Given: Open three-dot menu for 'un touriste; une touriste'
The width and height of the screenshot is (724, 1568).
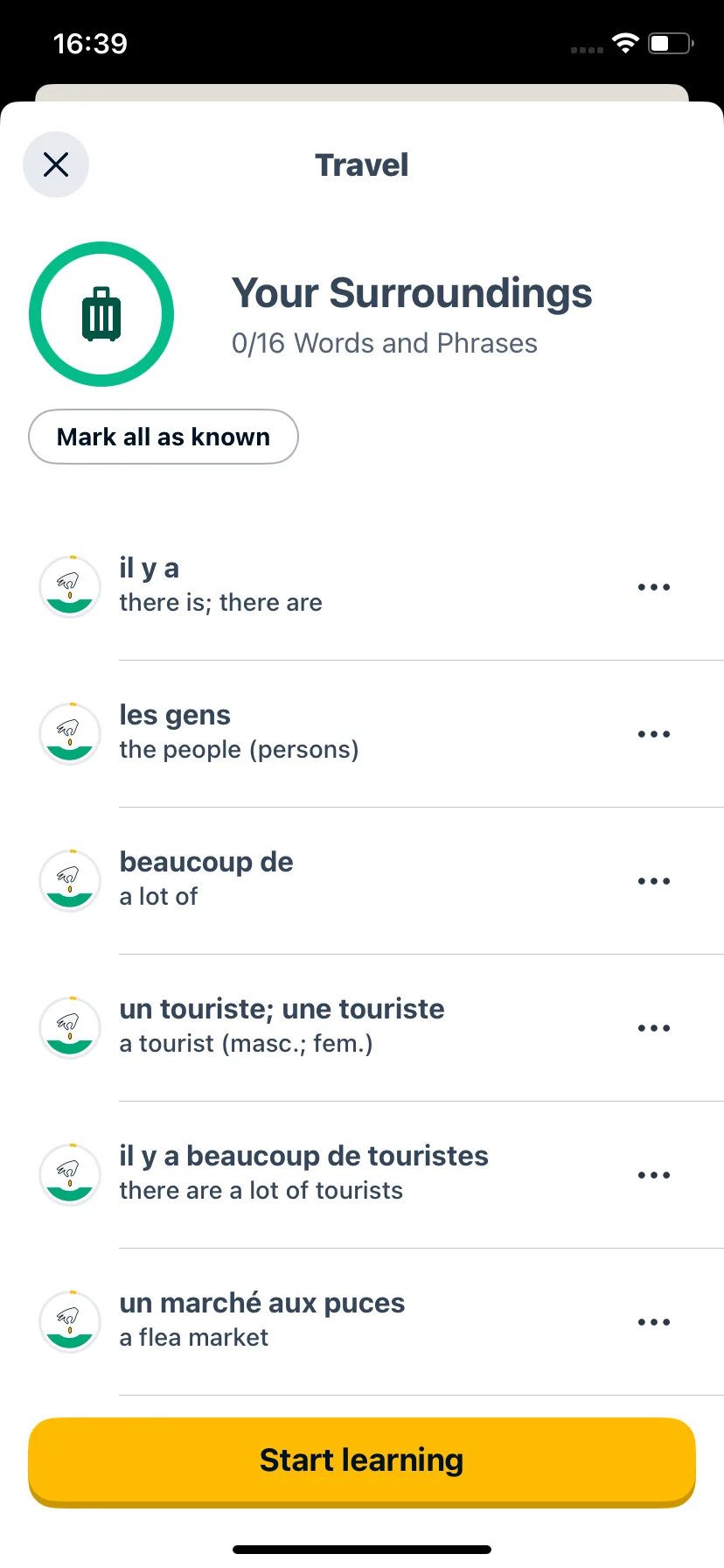Looking at the screenshot, I should tap(654, 1028).
